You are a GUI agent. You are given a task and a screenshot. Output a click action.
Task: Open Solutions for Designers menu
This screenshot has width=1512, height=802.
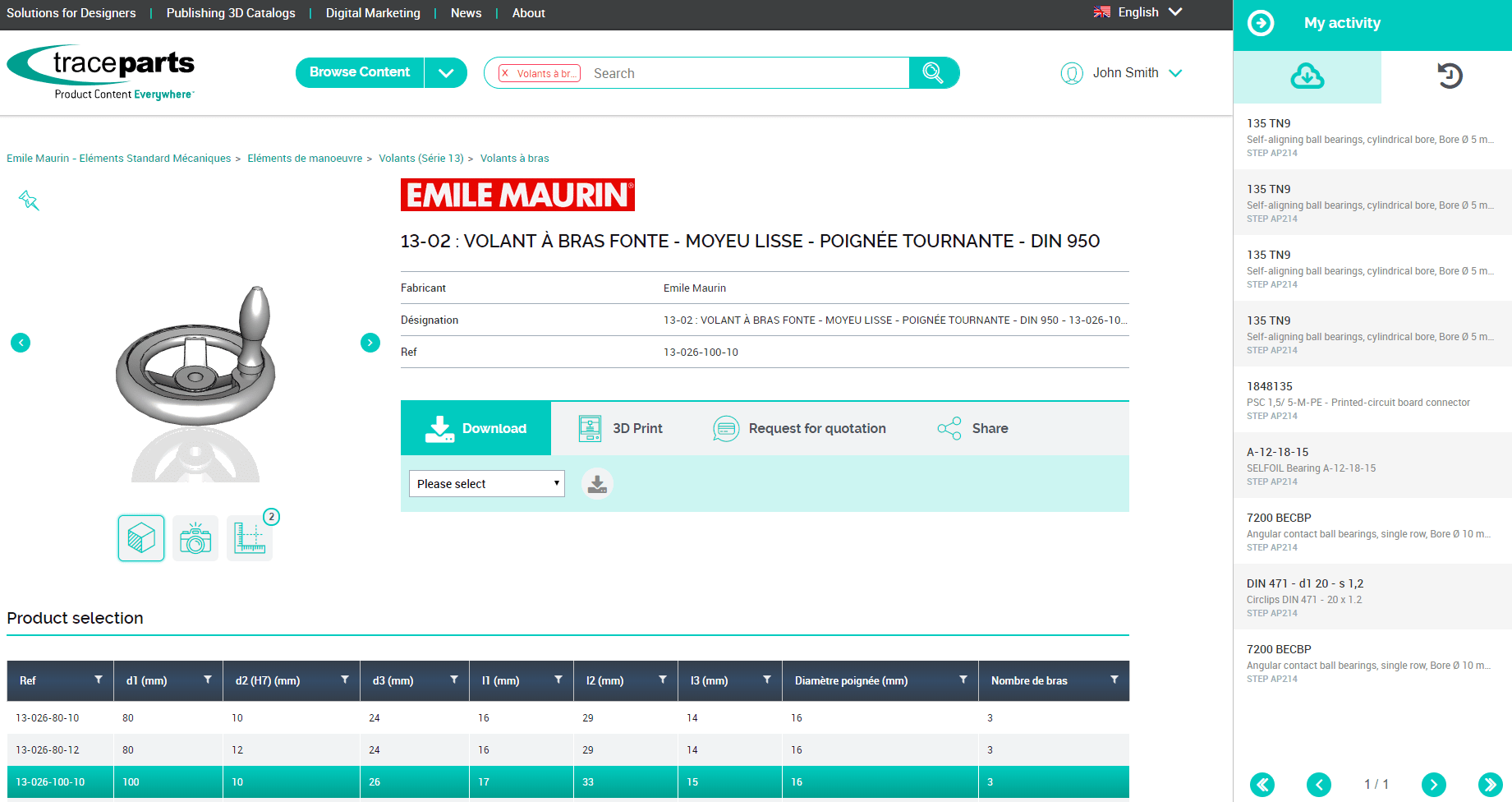71,13
